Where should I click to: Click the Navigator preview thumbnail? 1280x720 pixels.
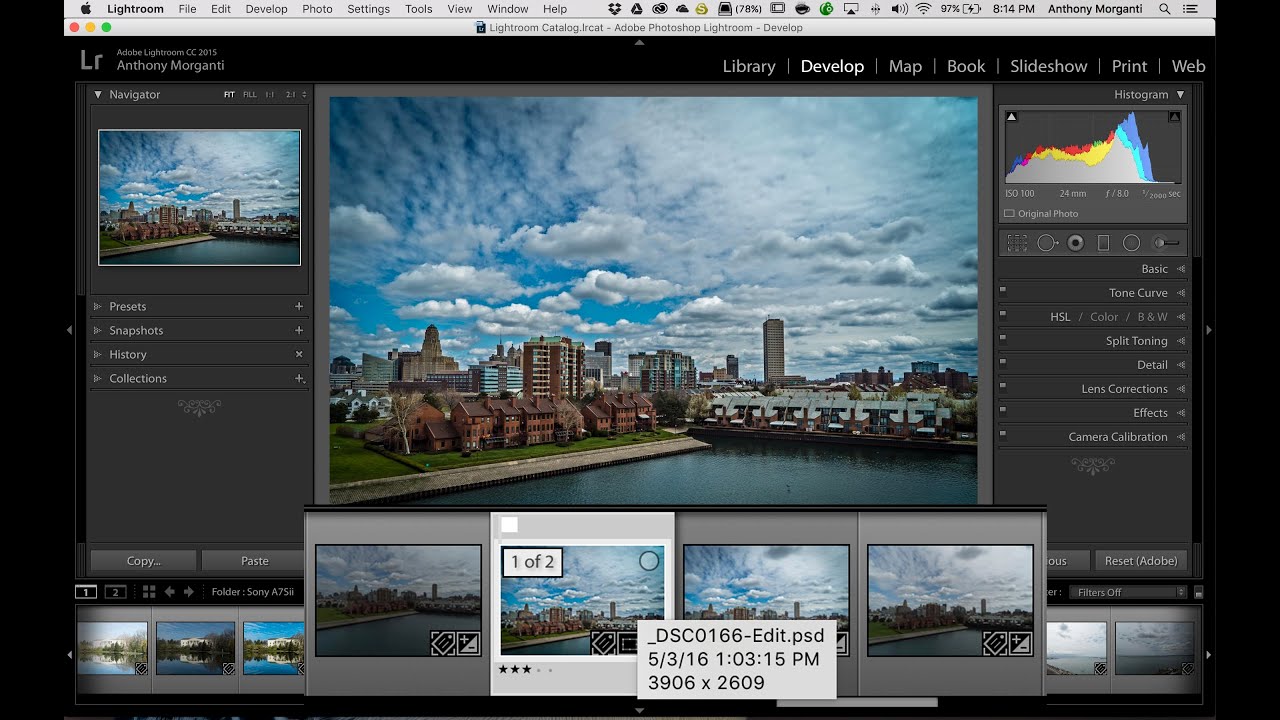point(199,197)
